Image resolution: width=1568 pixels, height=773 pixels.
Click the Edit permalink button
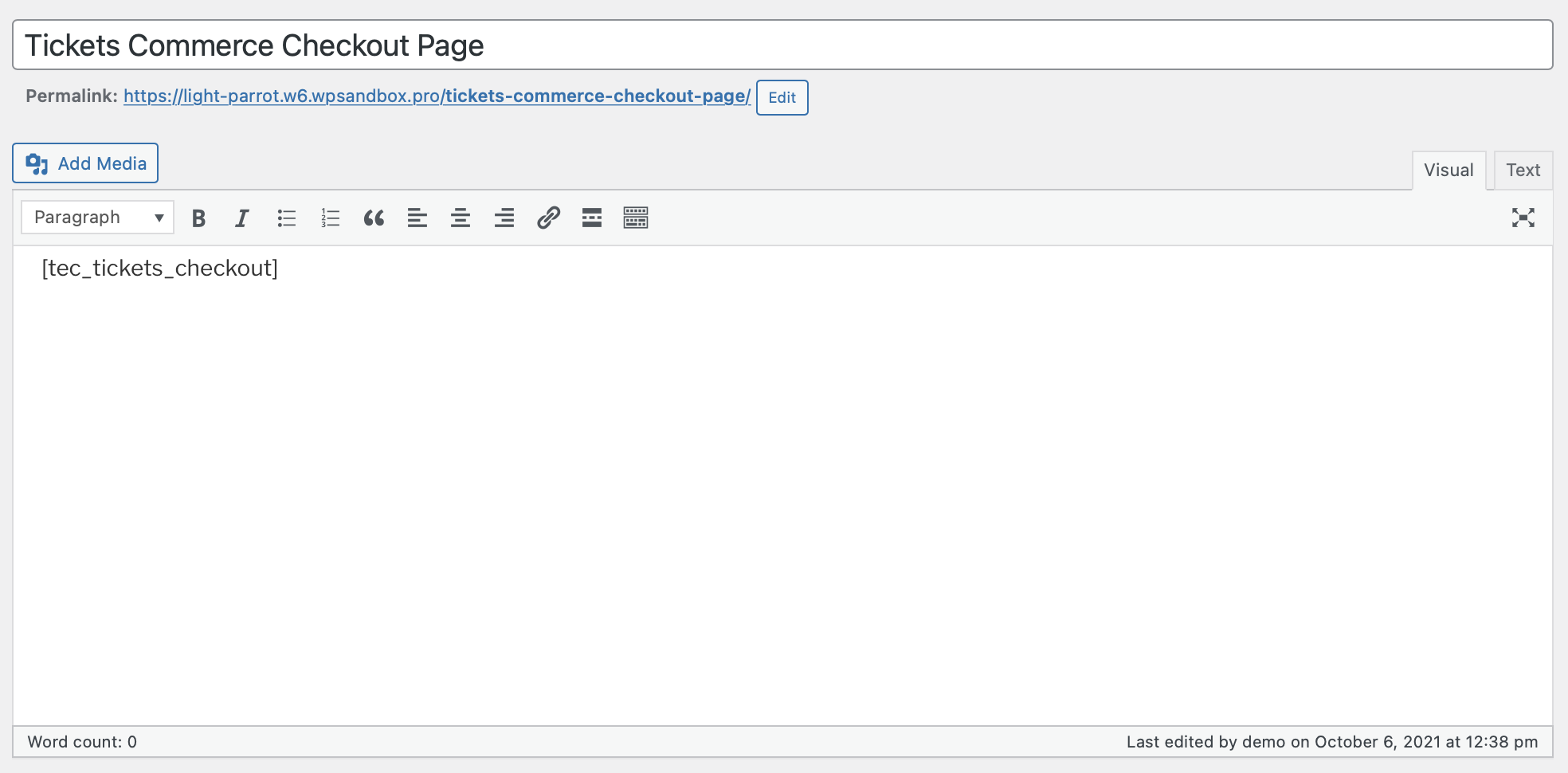(782, 97)
